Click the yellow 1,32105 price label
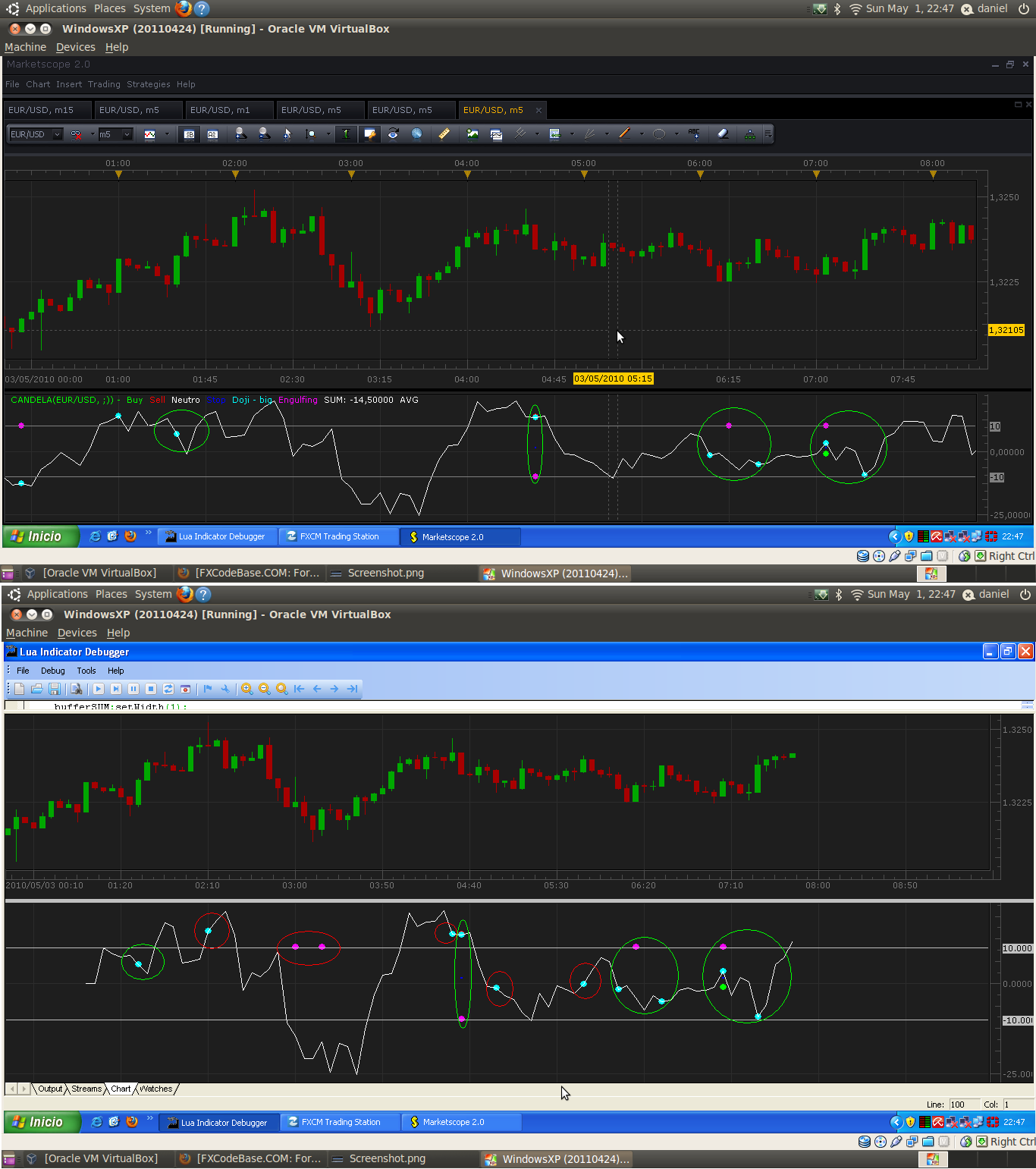The height and width of the screenshot is (1169, 1036). [1006, 330]
